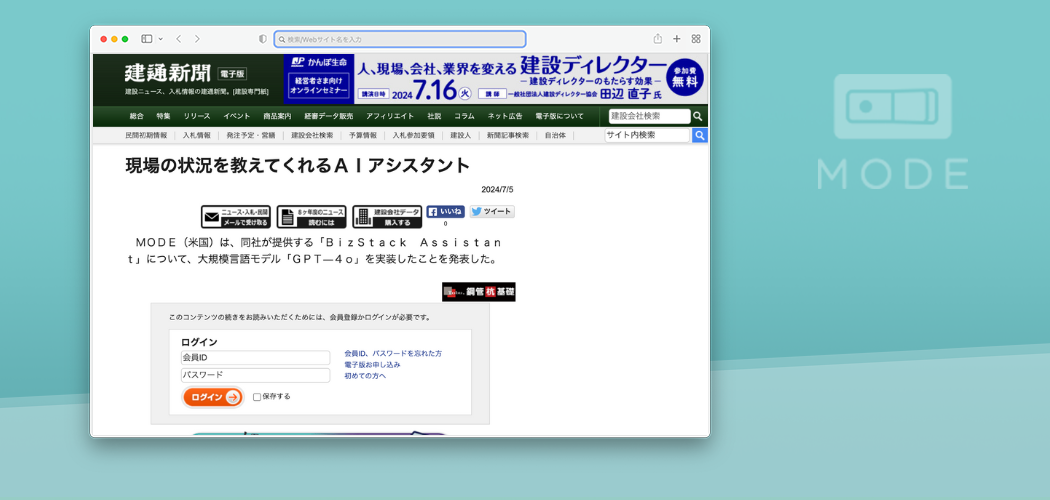Toggle the 保存する checkbox
Screen dimensions: 1050x500
point(257,397)
